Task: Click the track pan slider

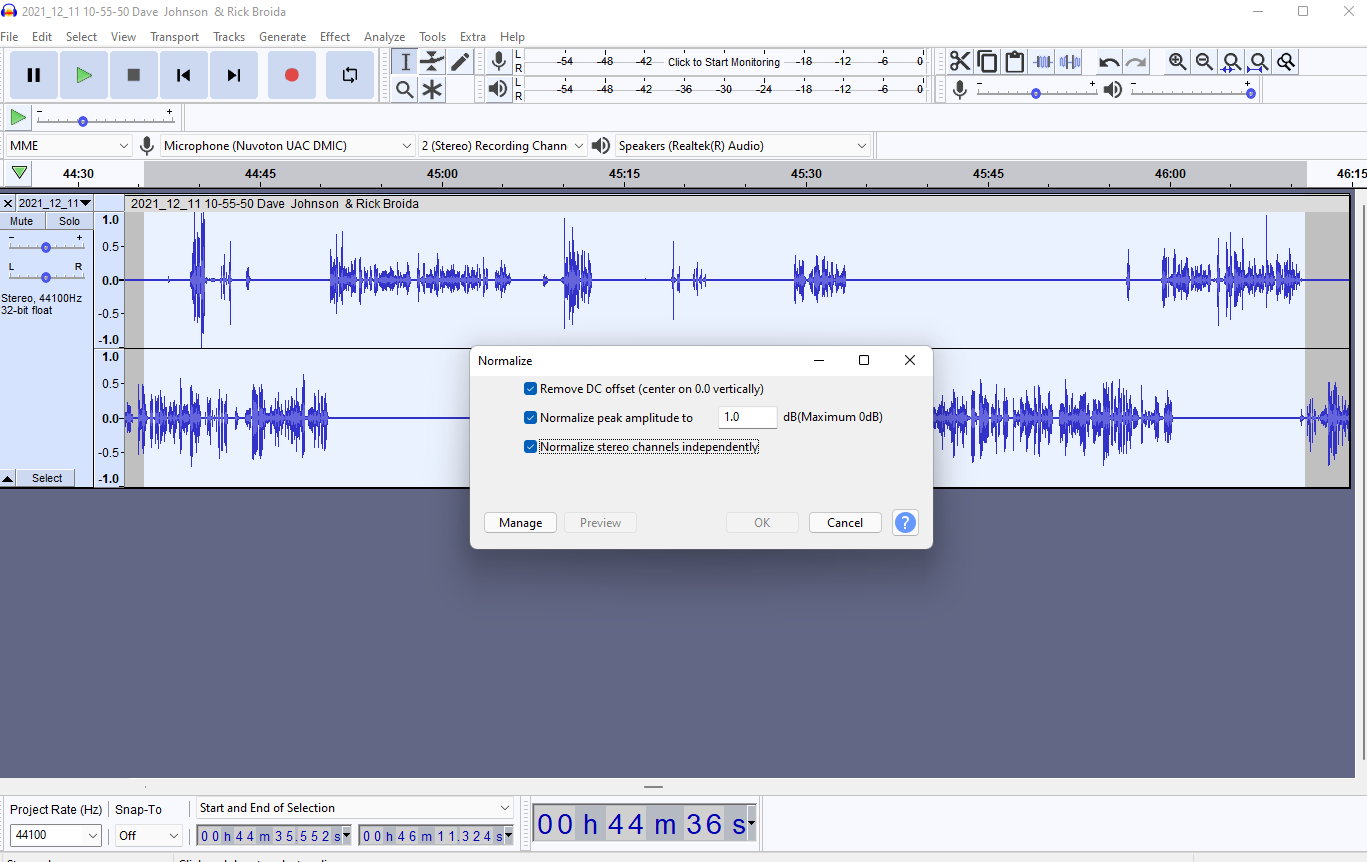Action: [x=45, y=276]
